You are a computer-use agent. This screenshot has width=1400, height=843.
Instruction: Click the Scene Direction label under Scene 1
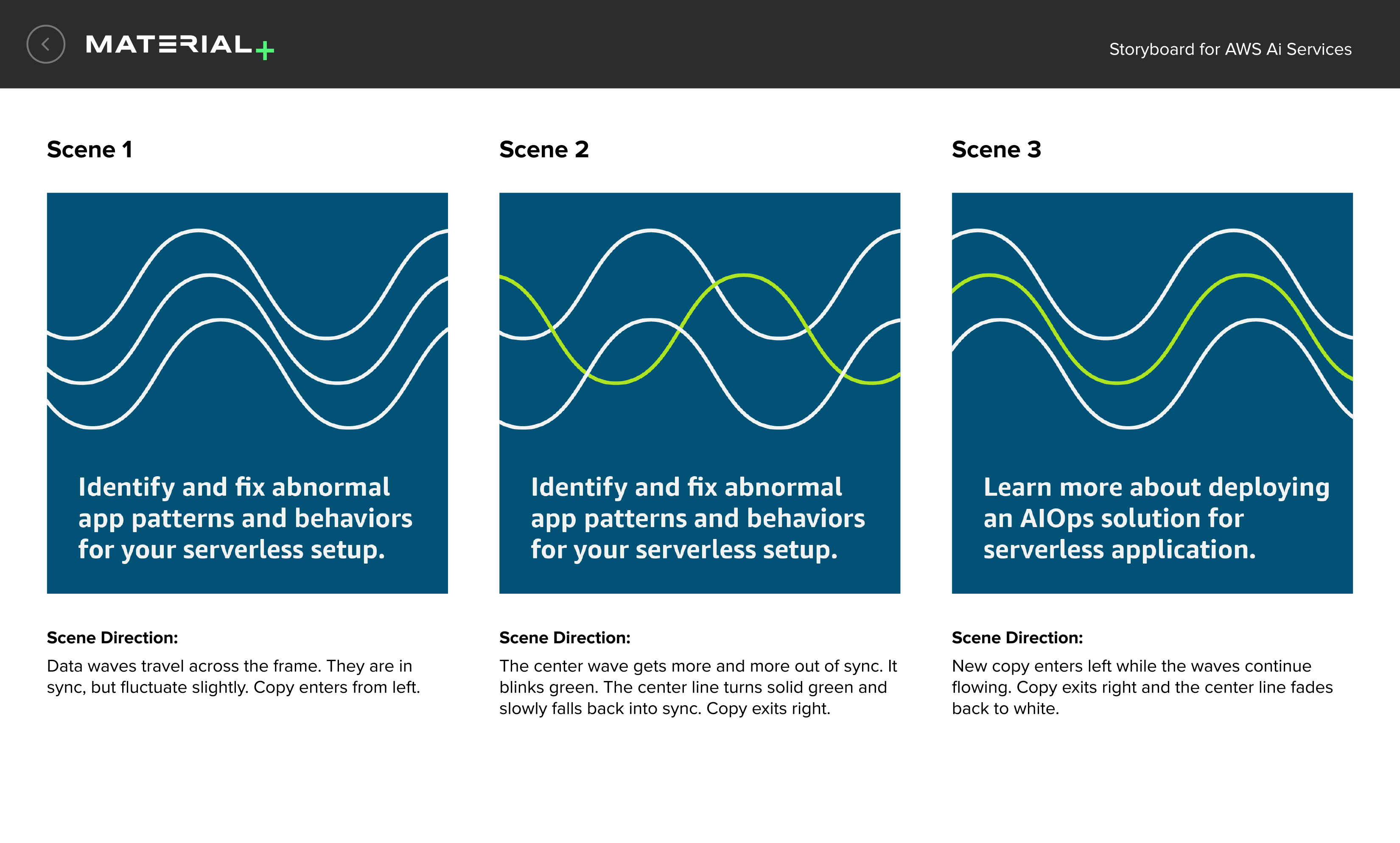(112, 638)
